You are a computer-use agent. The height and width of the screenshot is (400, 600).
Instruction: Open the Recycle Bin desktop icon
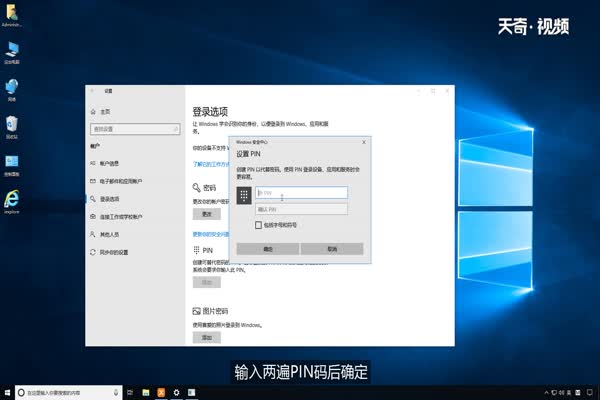12,127
